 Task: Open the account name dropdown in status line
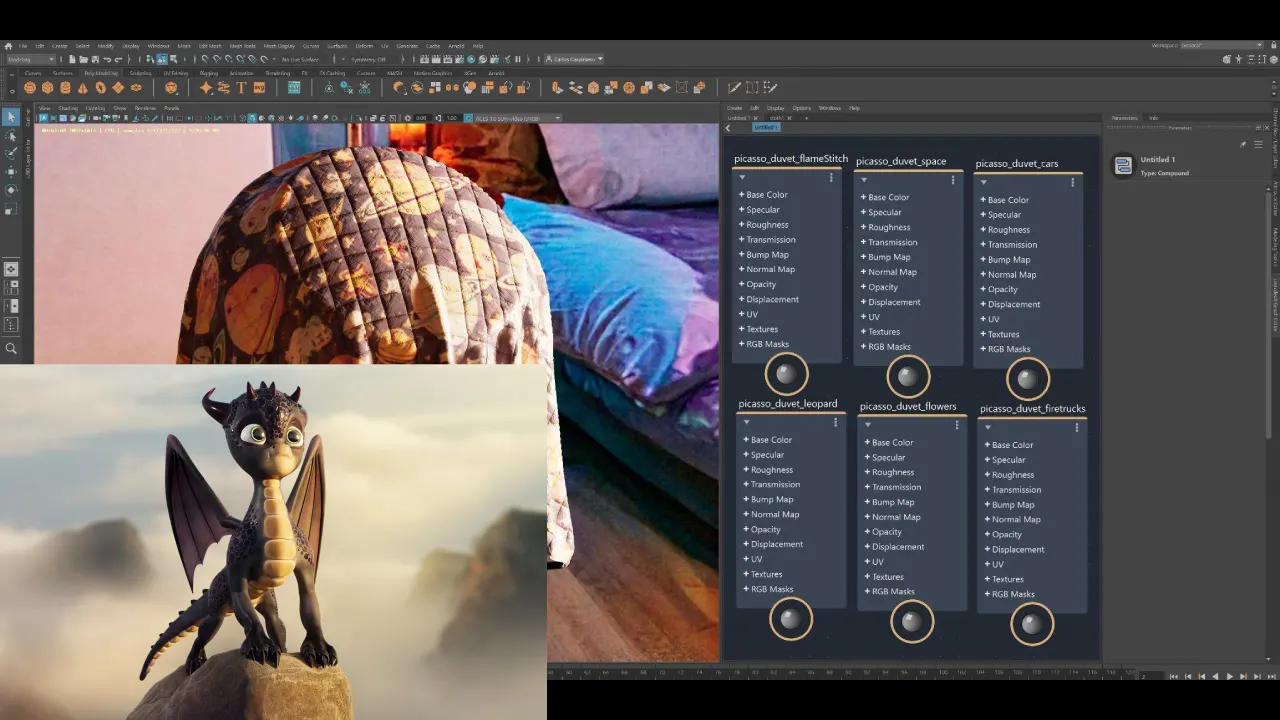[576, 59]
